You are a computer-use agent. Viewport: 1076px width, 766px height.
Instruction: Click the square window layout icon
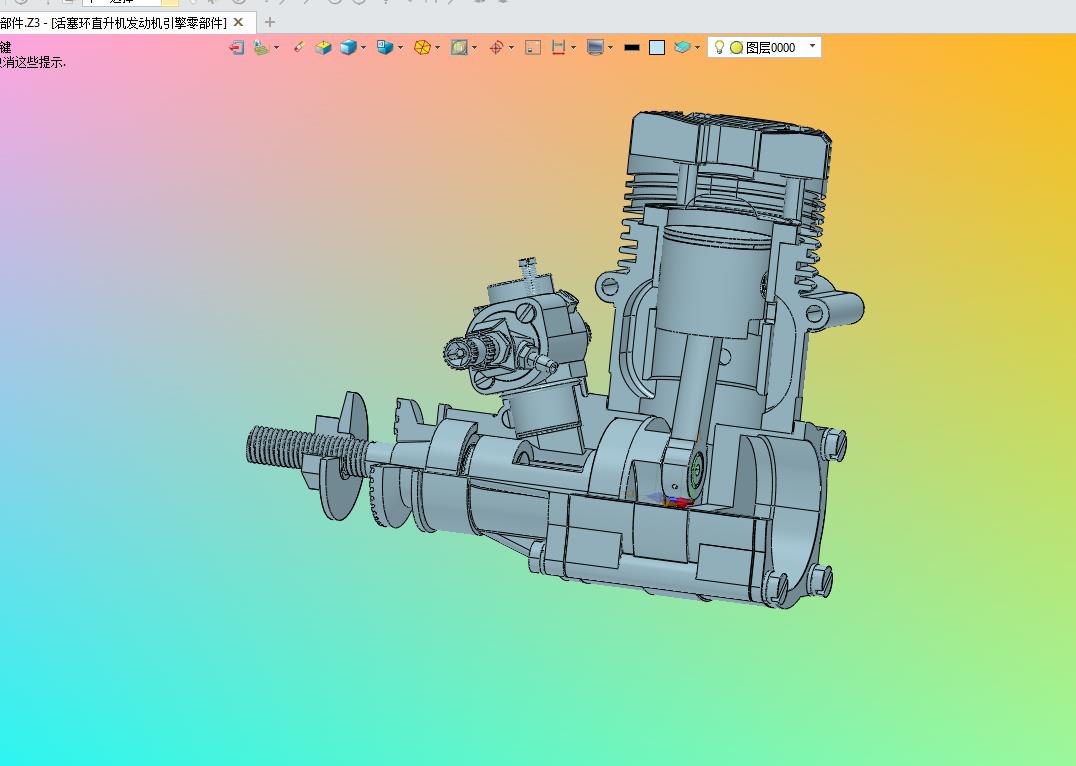point(533,47)
